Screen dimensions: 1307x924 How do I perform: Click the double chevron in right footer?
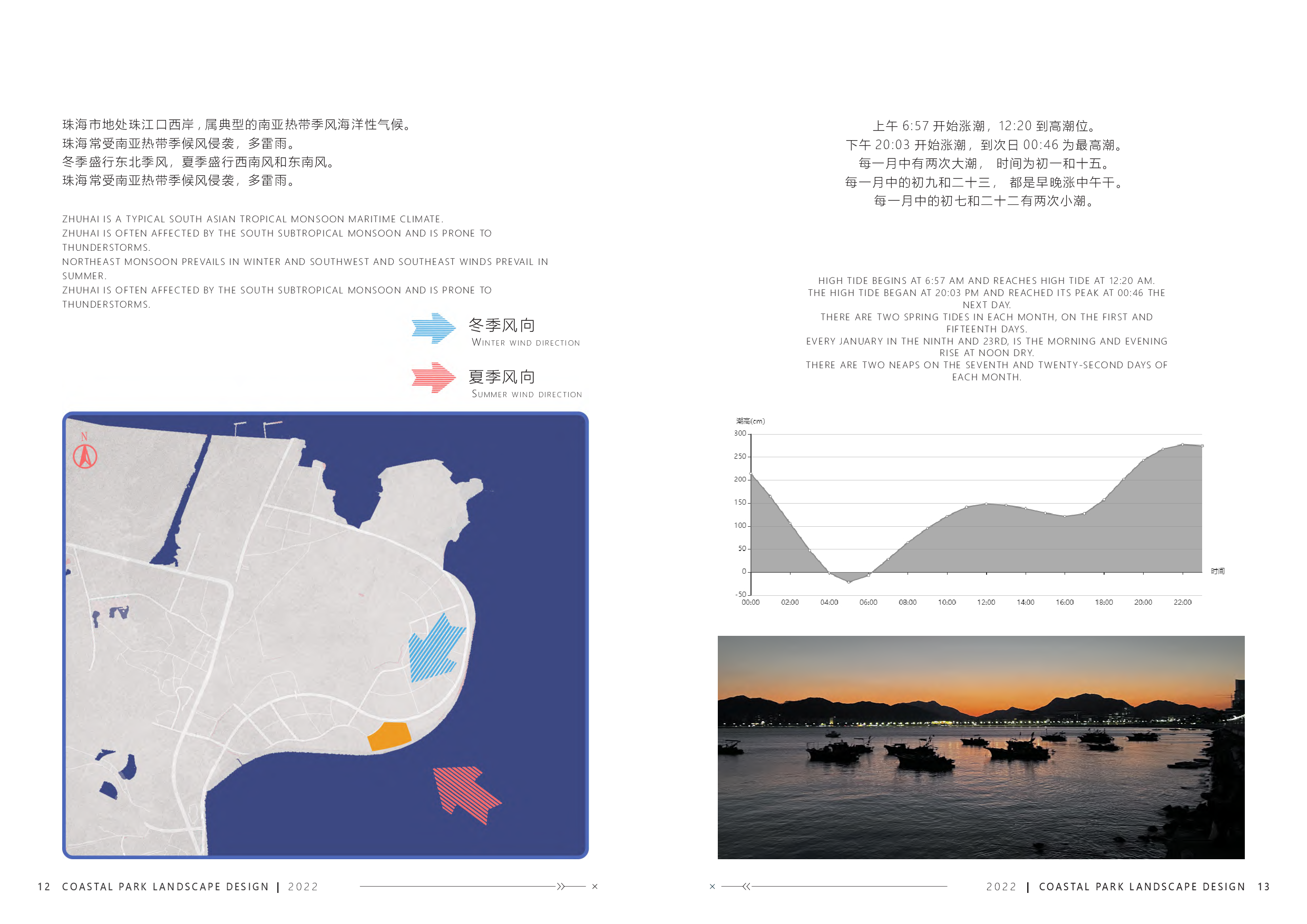746,887
